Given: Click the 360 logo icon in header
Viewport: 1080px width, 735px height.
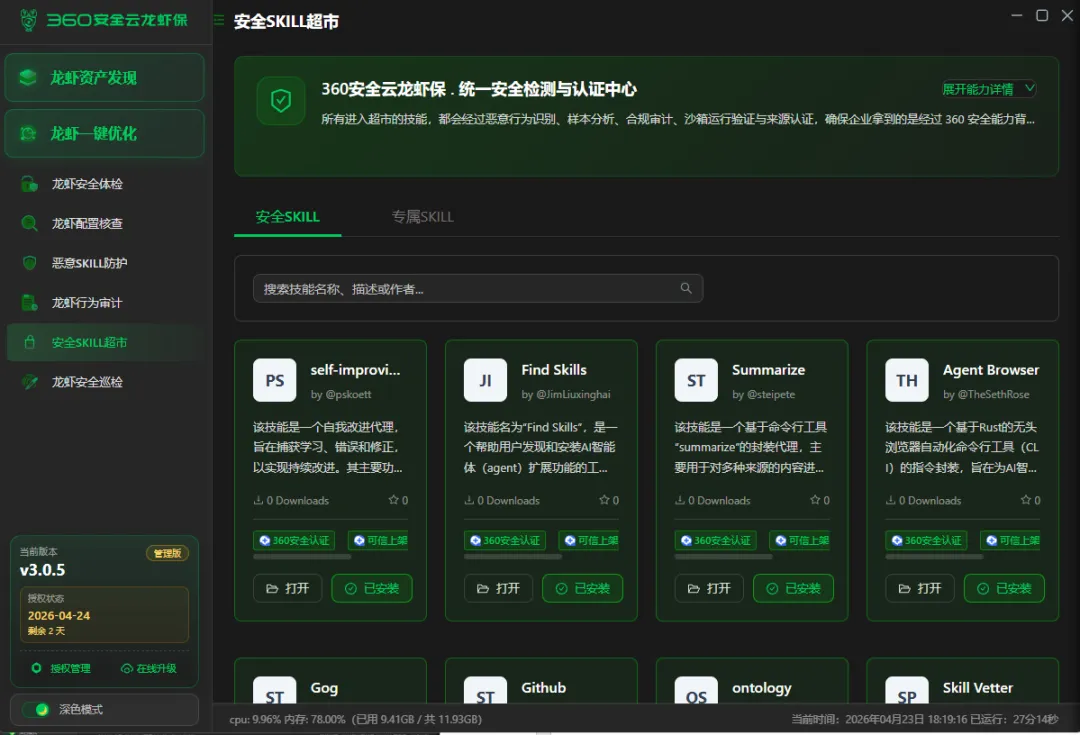Looking at the screenshot, I should (x=28, y=19).
